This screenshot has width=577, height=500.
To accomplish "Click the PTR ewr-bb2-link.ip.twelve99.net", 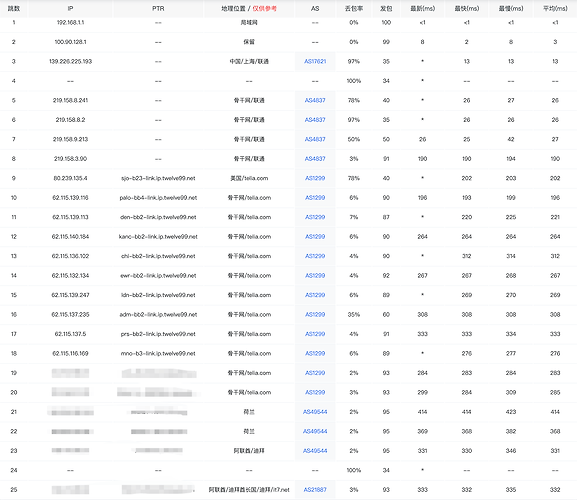I will click(x=158, y=276).
